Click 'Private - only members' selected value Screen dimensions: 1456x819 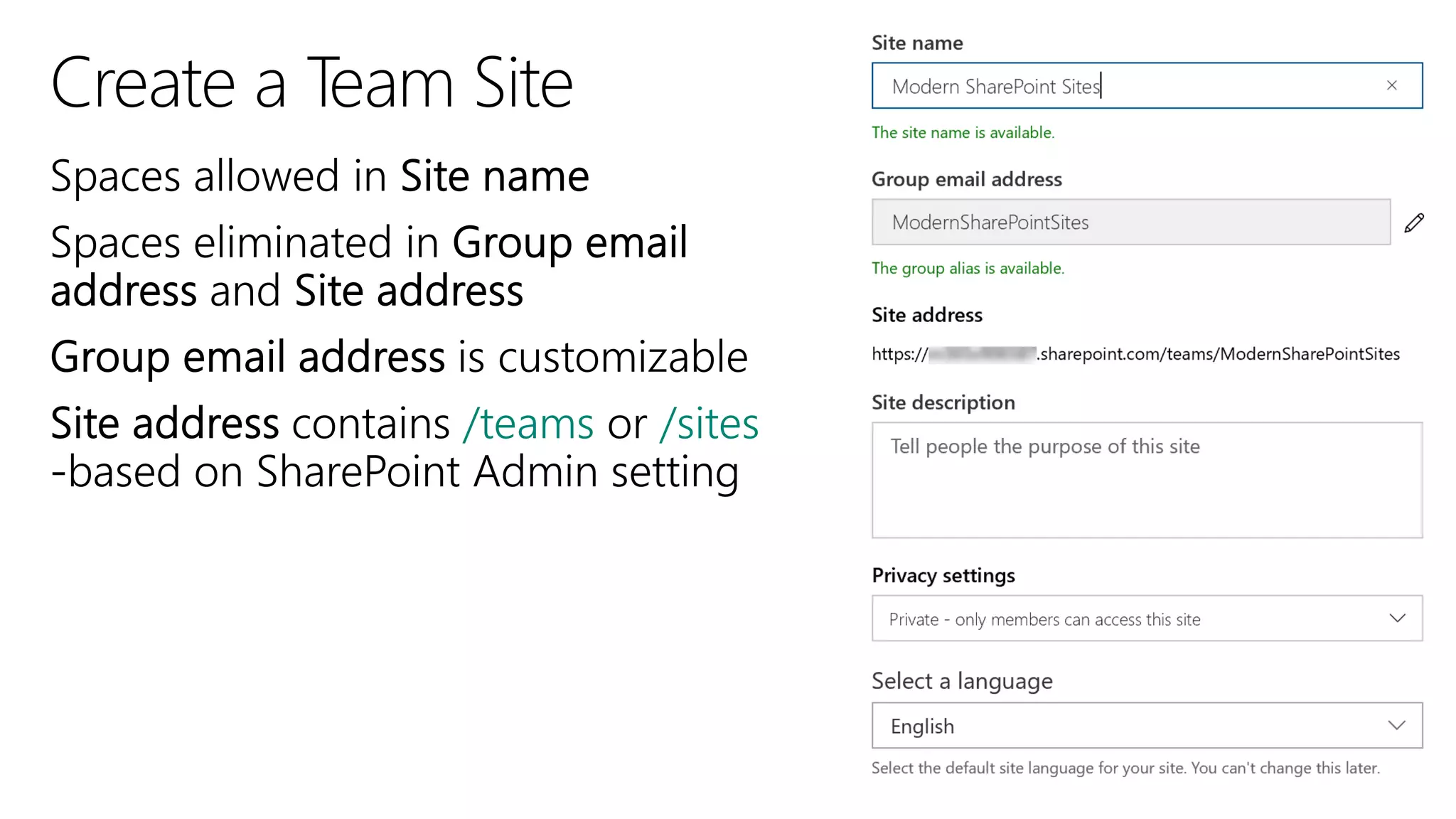pyautogui.click(x=1044, y=619)
